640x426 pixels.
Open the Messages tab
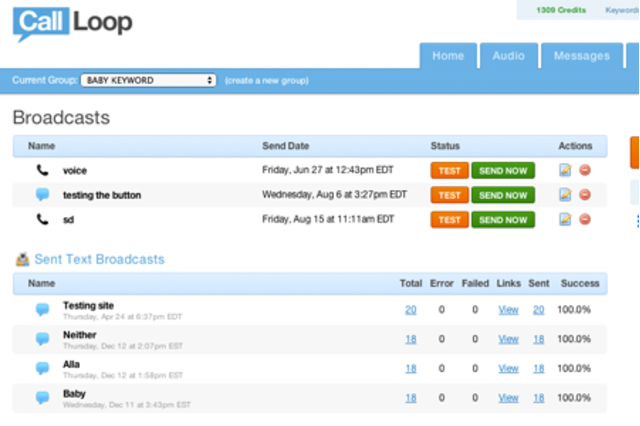pyautogui.click(x=581, y=56)
